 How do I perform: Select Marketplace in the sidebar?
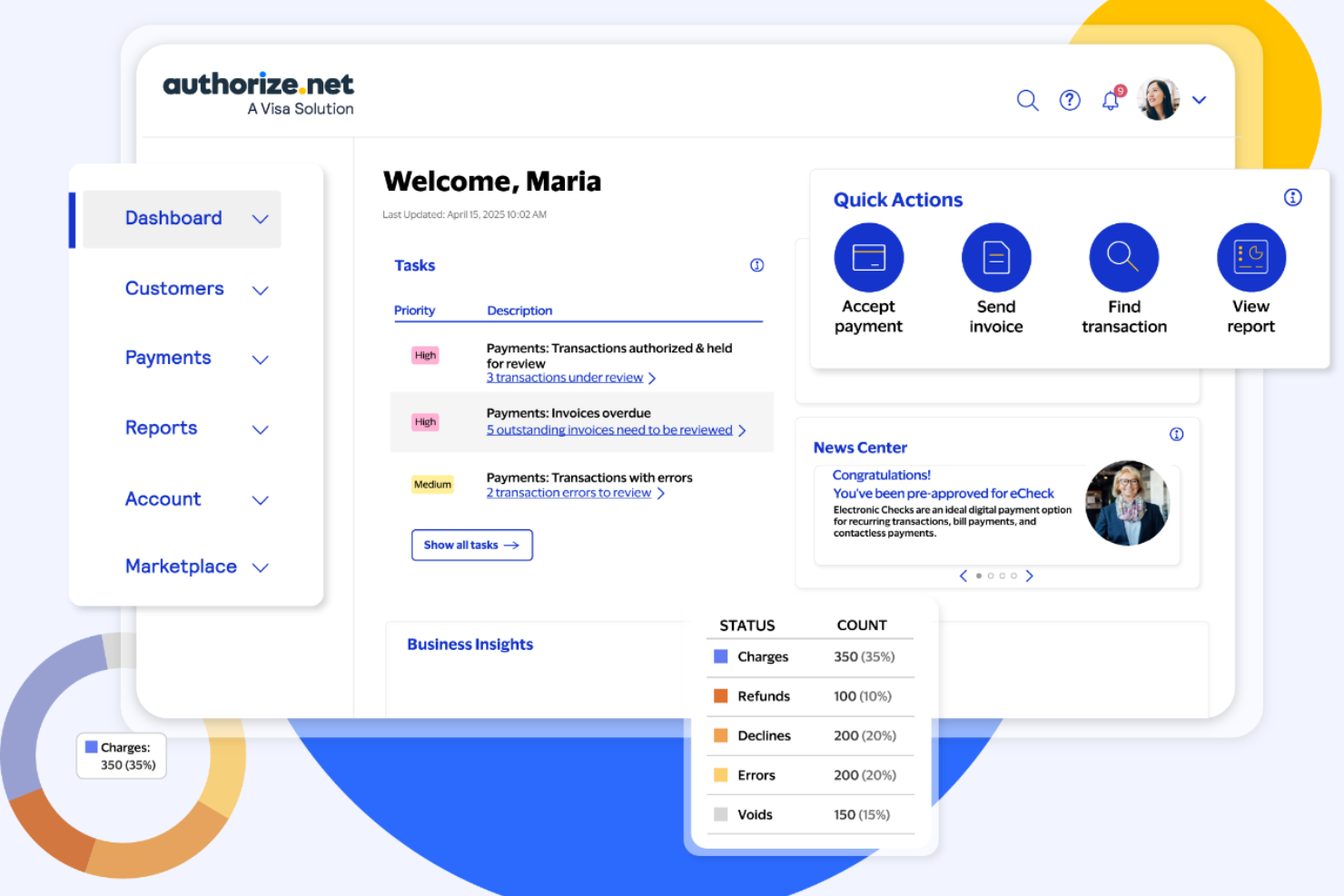pos(181,566)
